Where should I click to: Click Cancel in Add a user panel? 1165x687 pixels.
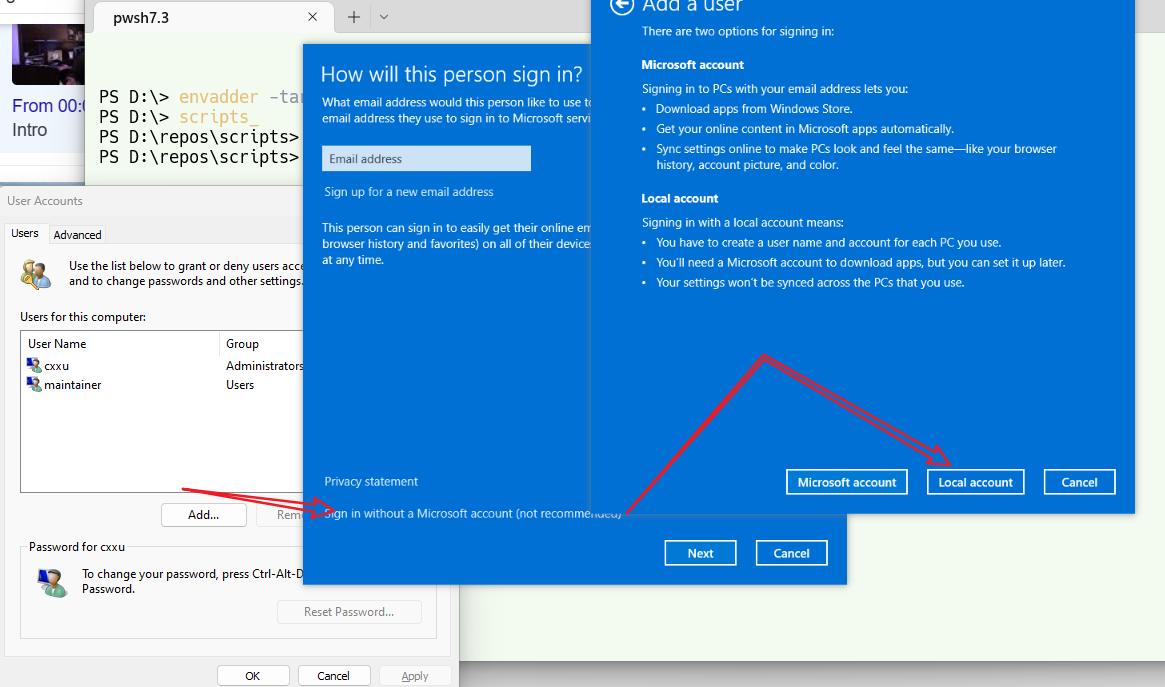[1080, 482]
